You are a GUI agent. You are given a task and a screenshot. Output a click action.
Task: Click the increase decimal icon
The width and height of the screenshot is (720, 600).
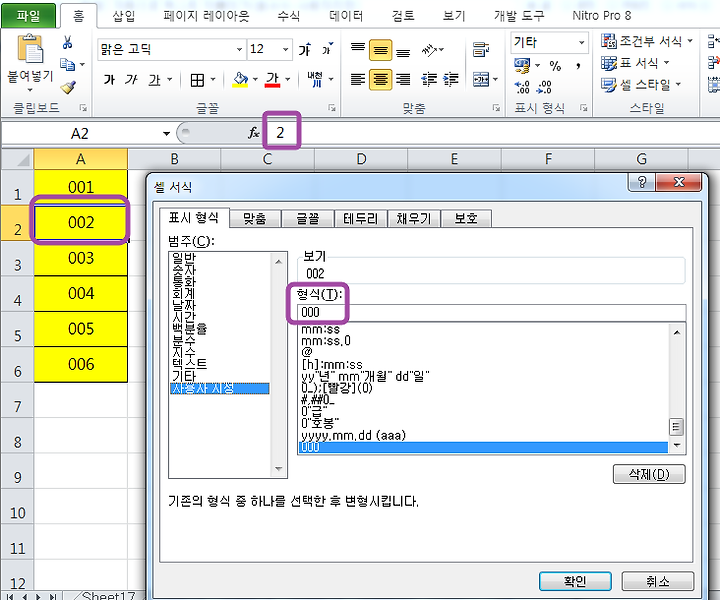pos(522,87)
